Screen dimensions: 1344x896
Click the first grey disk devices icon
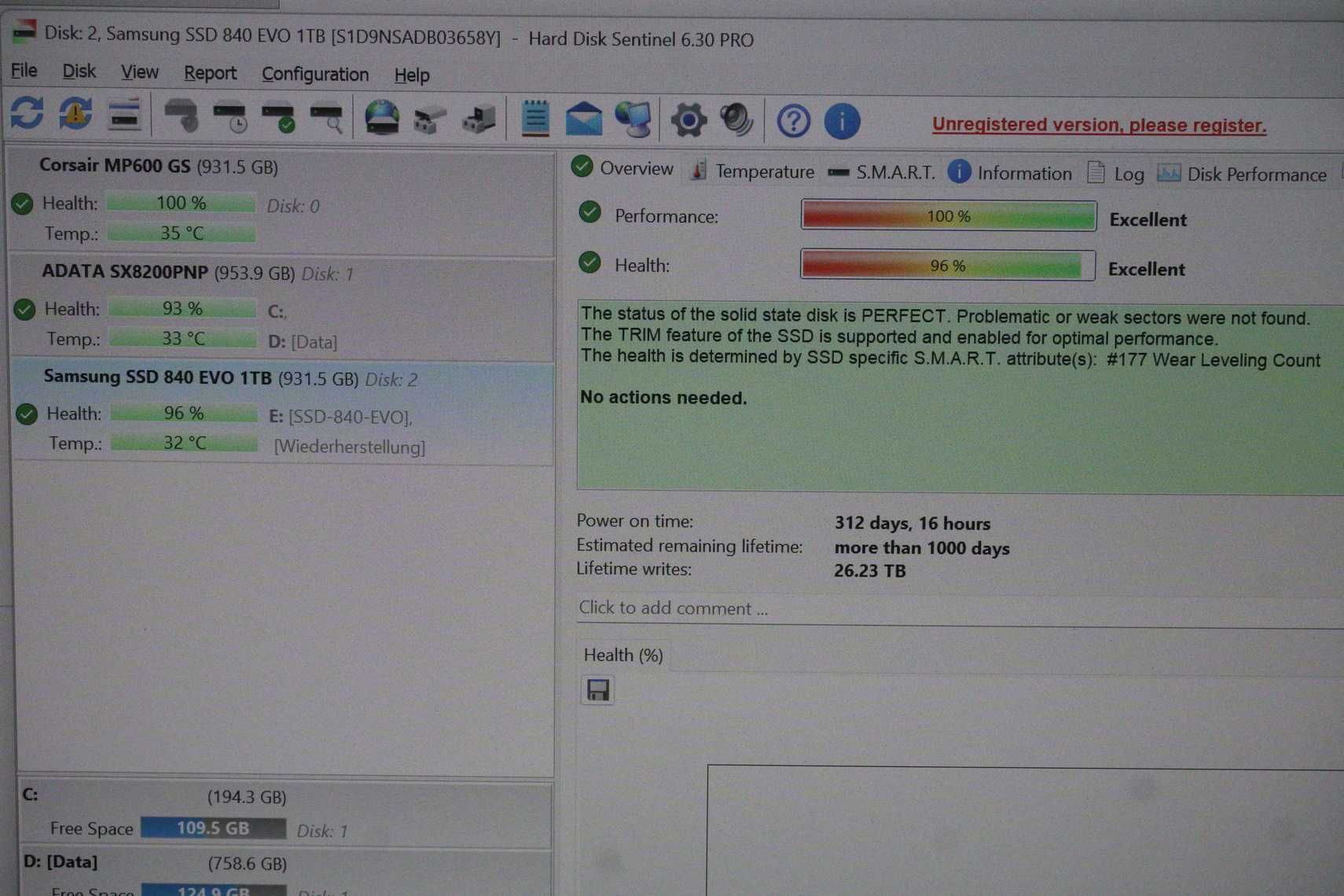[x=429, y=119]
